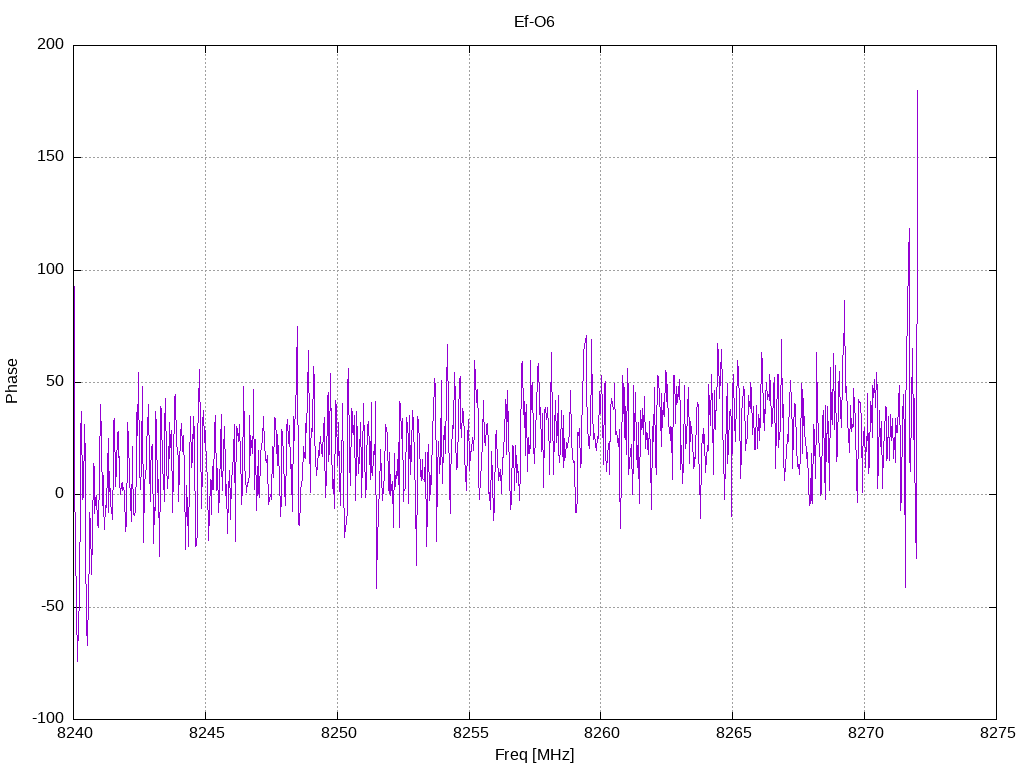Click x-axis tick label 8240
Image resolution: width=1024 pixels, height=768 pixels.
point(74,733)
